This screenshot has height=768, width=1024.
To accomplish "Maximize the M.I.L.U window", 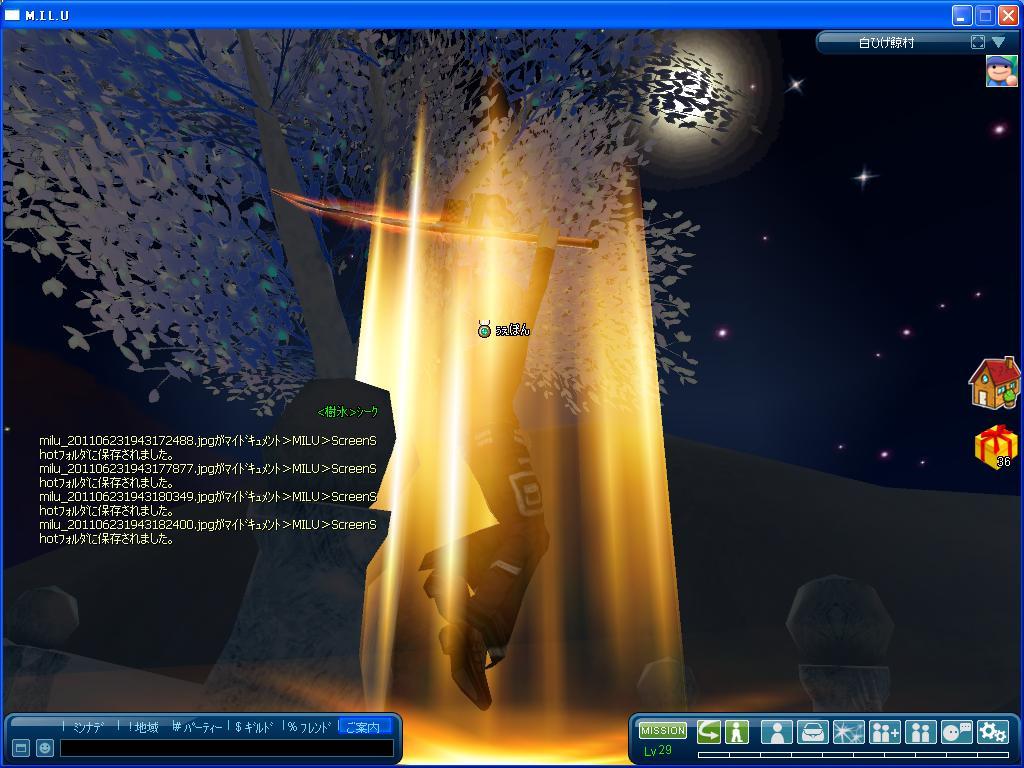I will pos(985,15).
